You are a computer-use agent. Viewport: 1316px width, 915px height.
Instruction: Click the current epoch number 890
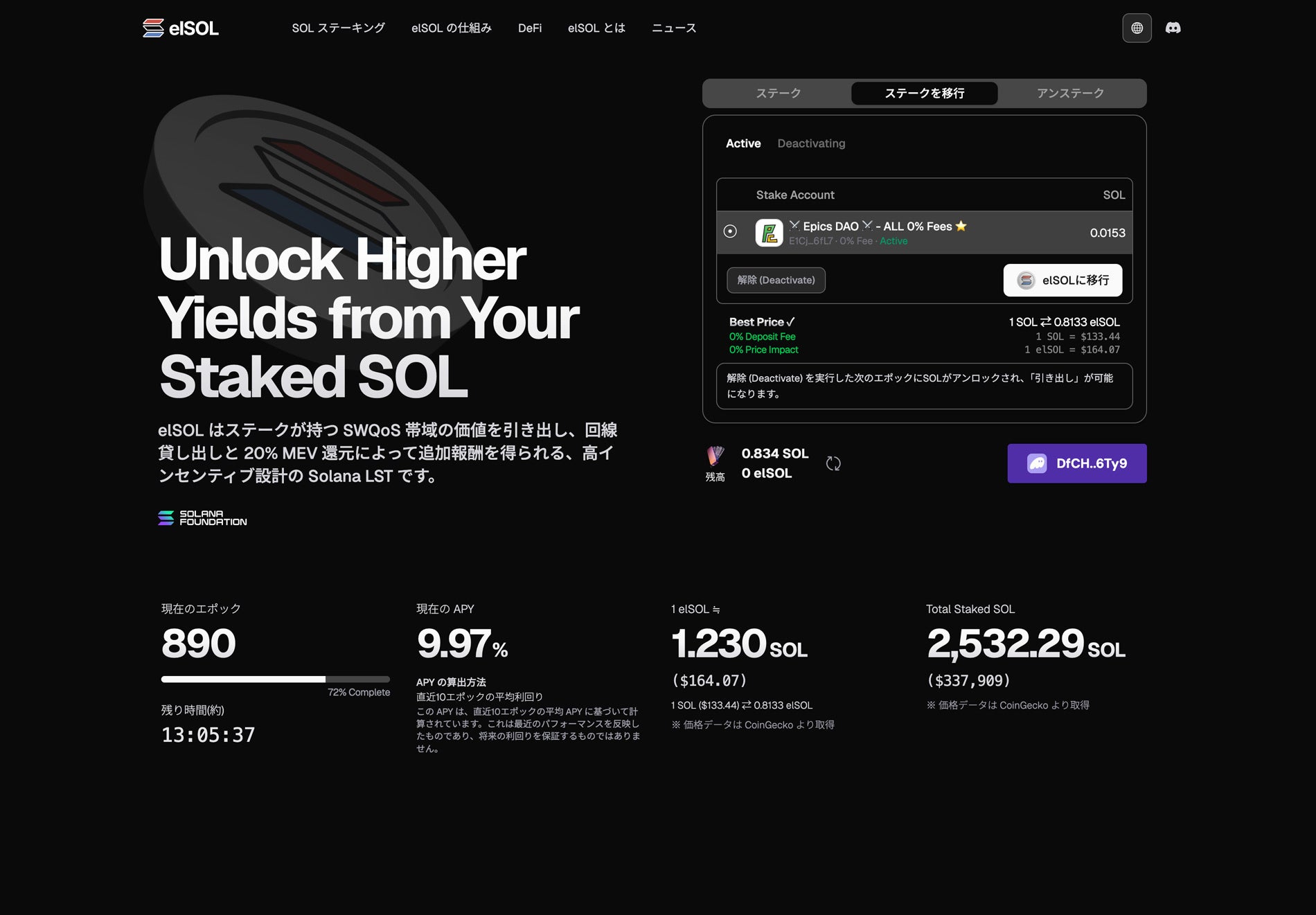(x=199, y=643)
